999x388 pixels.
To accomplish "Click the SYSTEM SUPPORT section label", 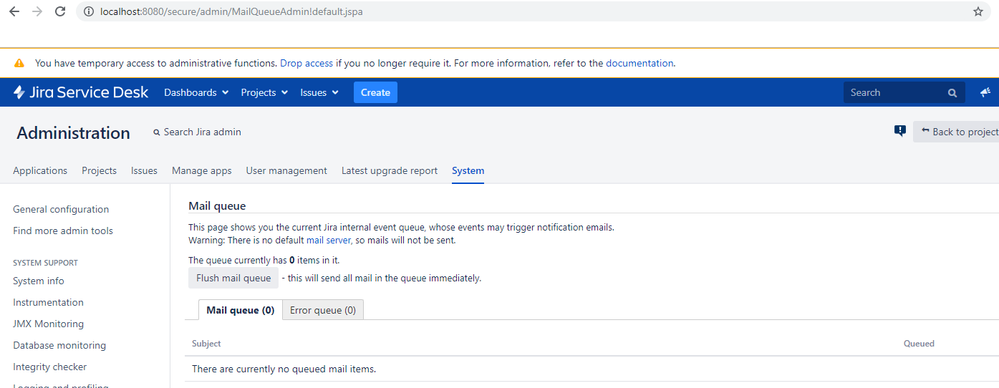I will [45, 262].
